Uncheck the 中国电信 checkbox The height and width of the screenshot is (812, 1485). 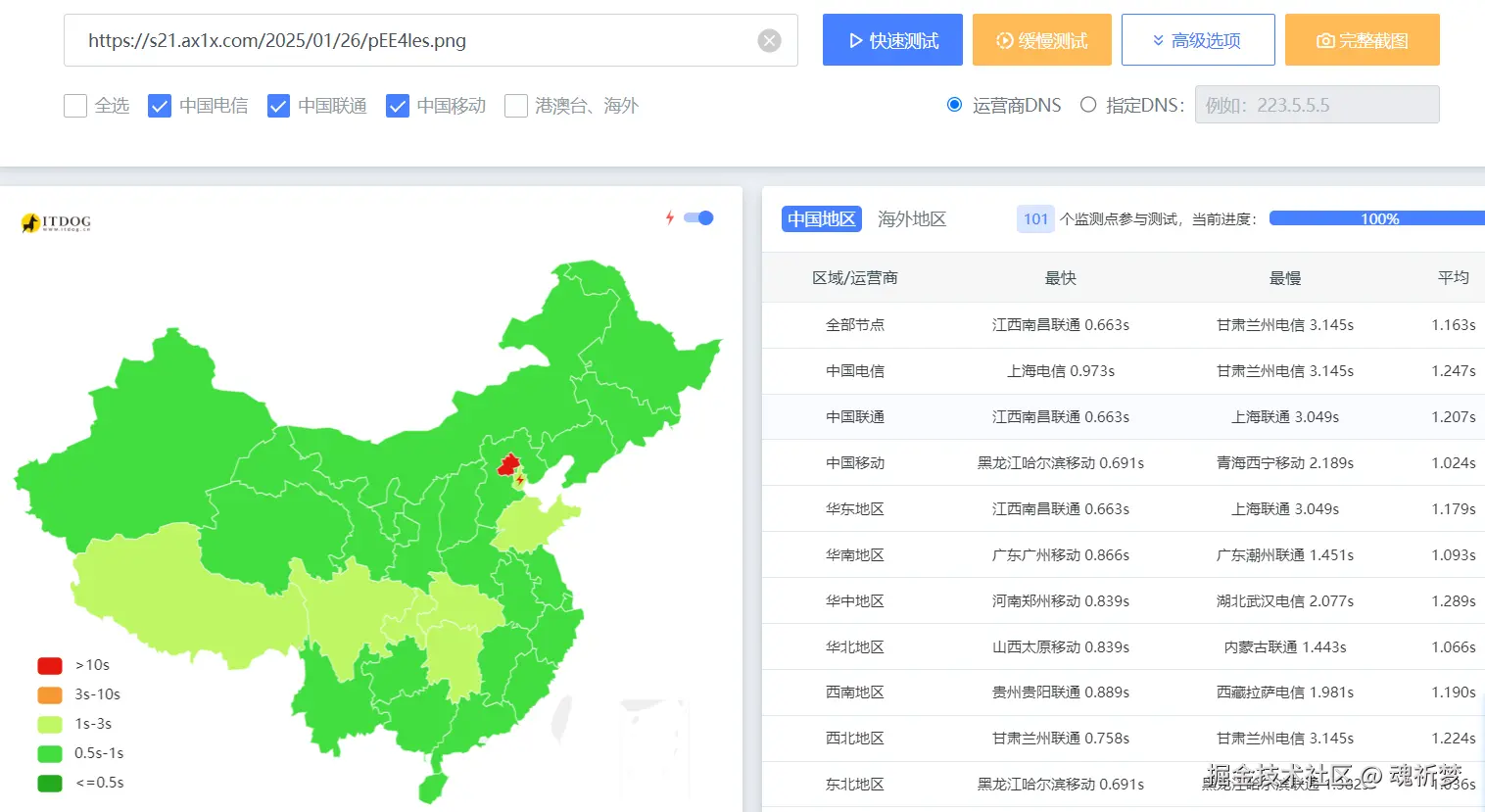point(160,106)
